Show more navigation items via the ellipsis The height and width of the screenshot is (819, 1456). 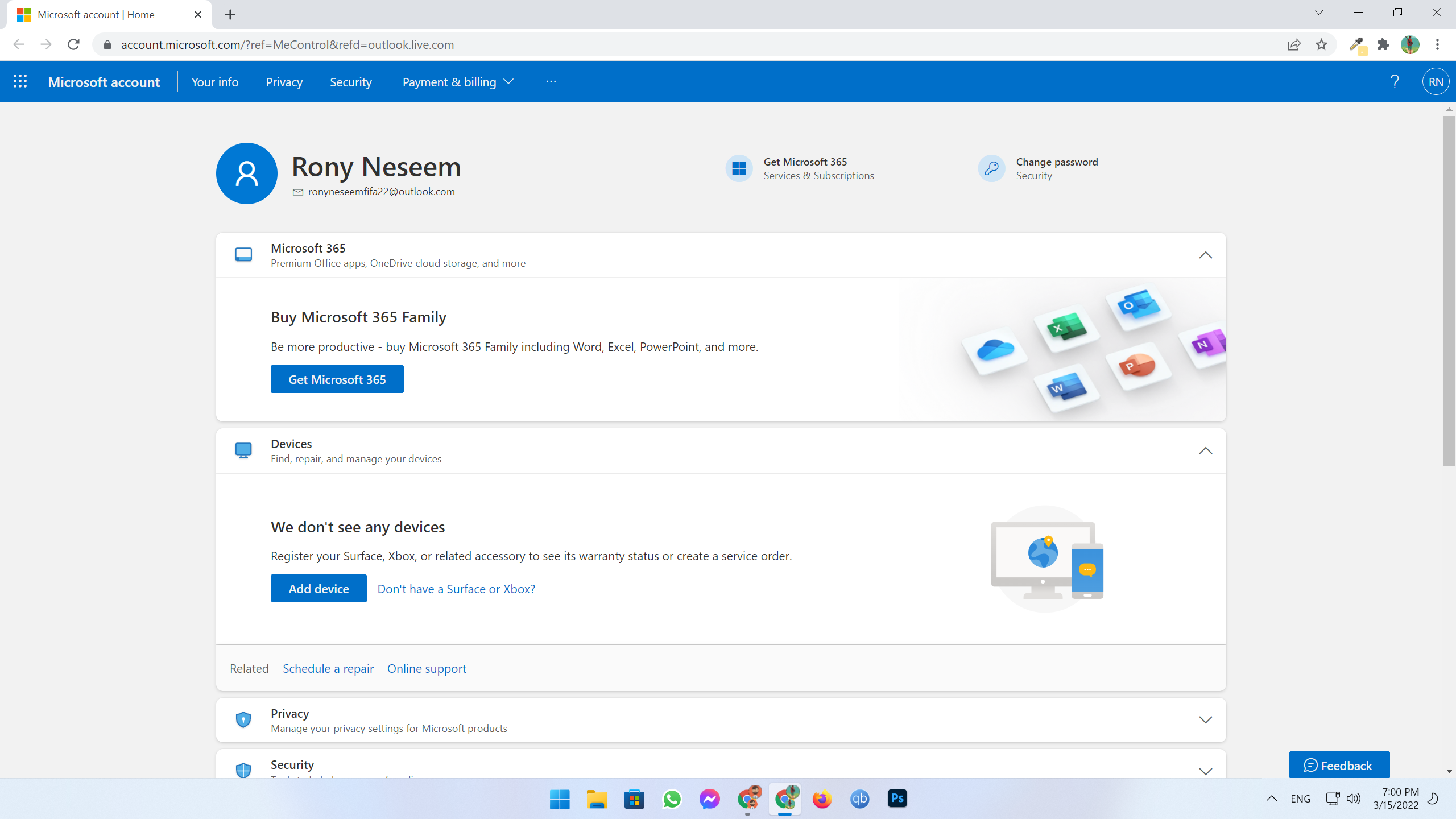click(551, 81)
